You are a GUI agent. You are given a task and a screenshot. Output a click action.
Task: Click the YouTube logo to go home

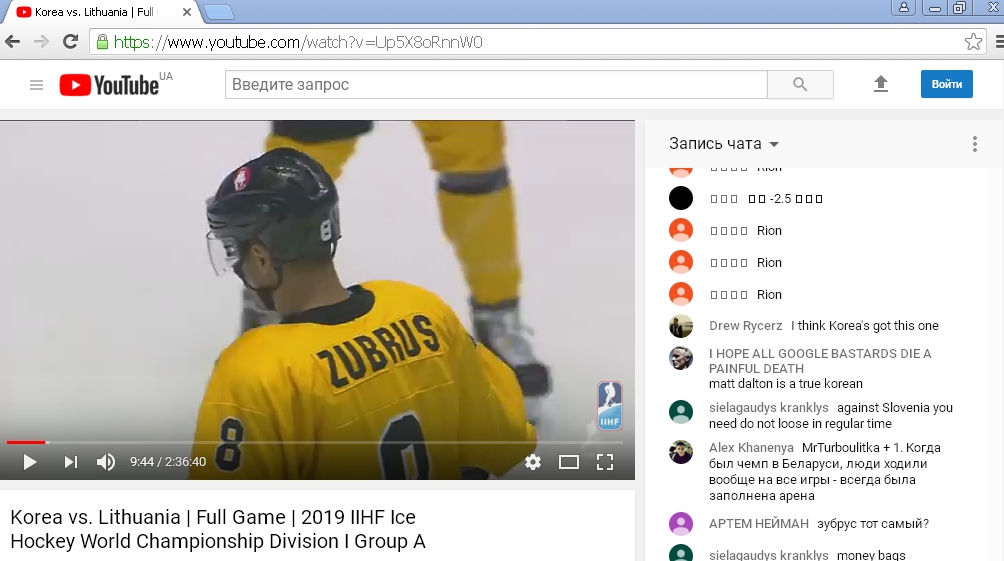[x=110, y=85]
